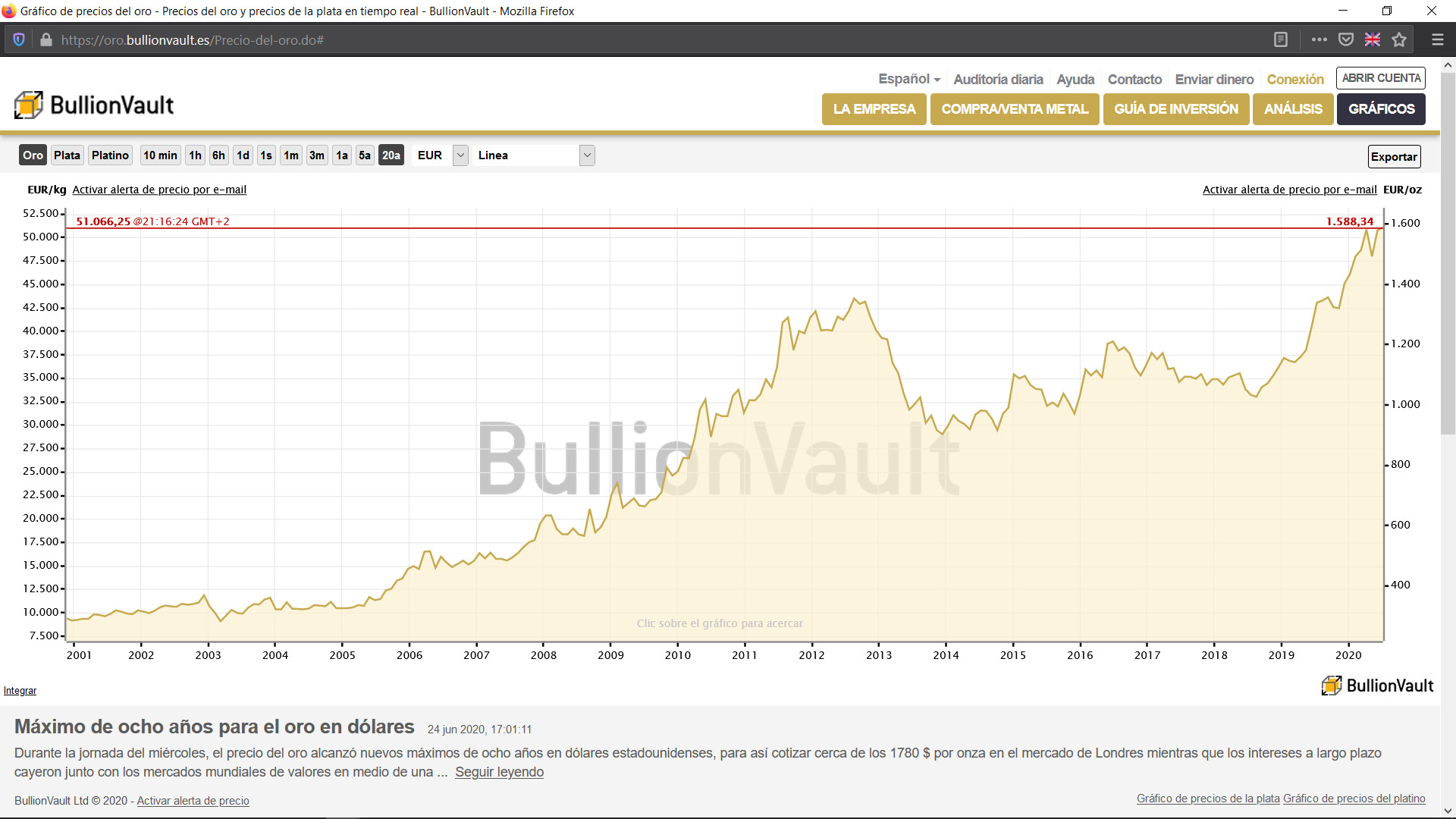The width and height of the screenshot is (1456, 819).
Task: Click the UK flag extension icon
Action: (1373, 39)
